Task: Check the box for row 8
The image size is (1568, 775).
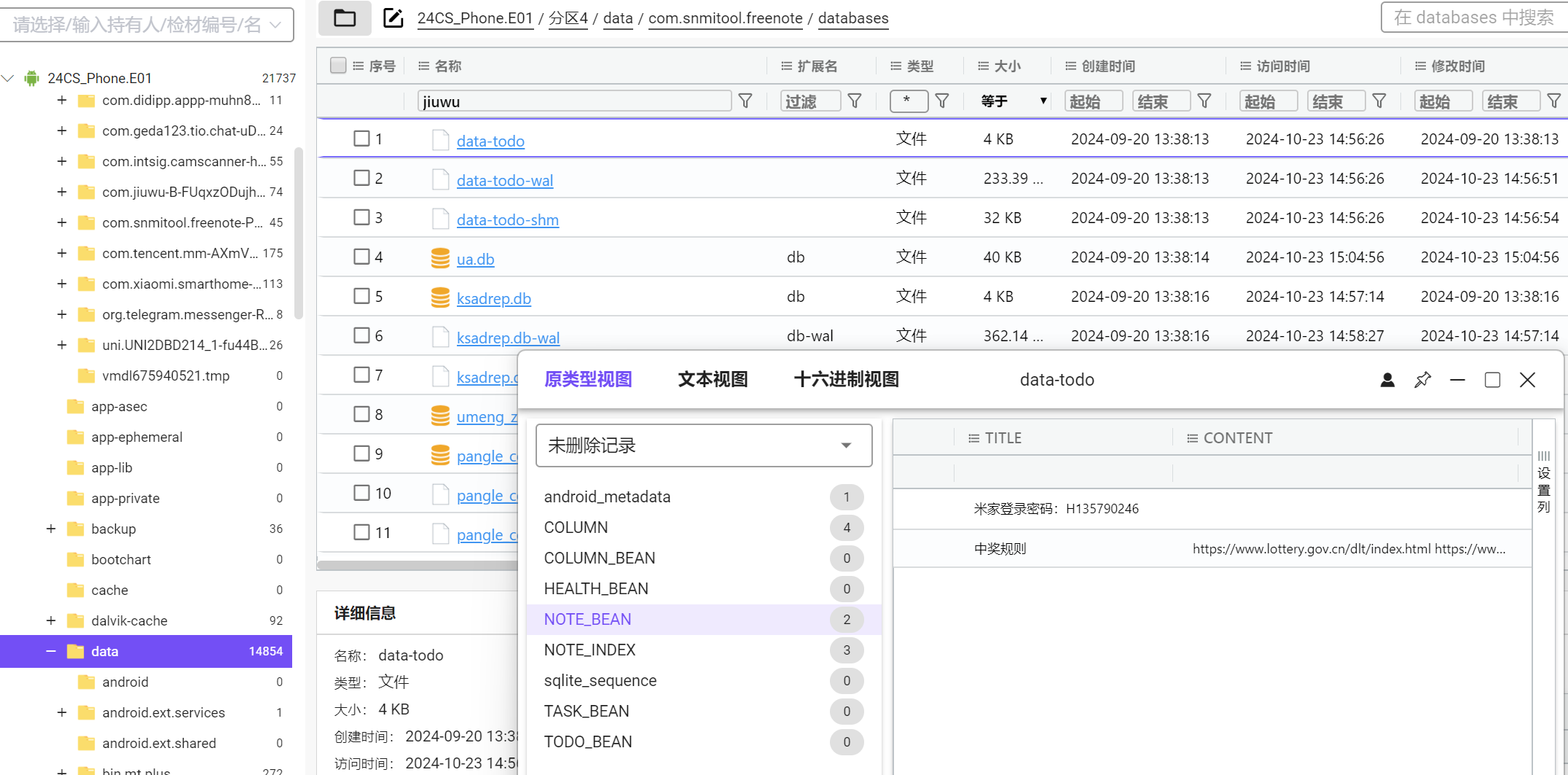Action: click(x=361, y=414)
